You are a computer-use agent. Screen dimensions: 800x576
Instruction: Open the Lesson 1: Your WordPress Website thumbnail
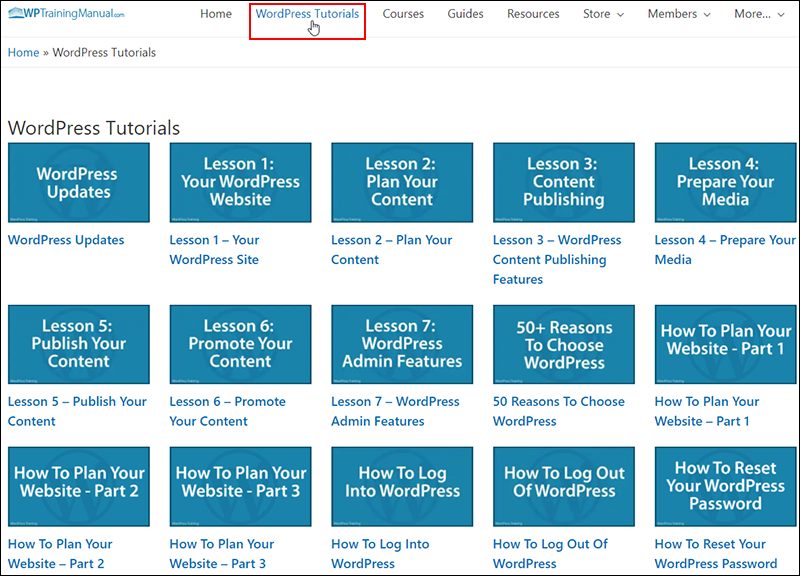[x=240, y=183]
